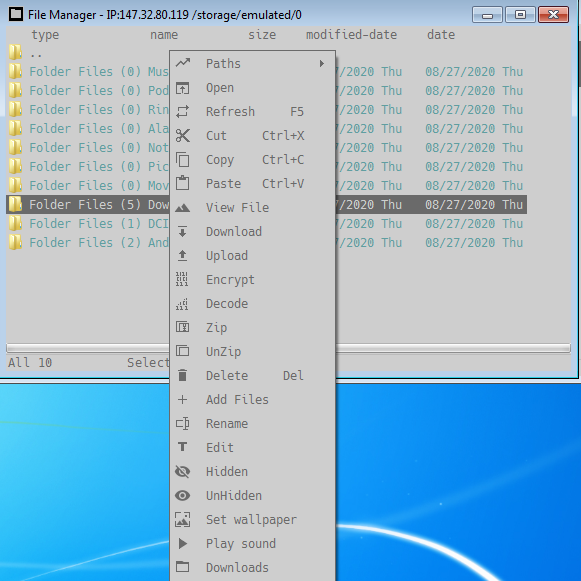
Task: Click the Download arrow icon
Action: (183, 232)
